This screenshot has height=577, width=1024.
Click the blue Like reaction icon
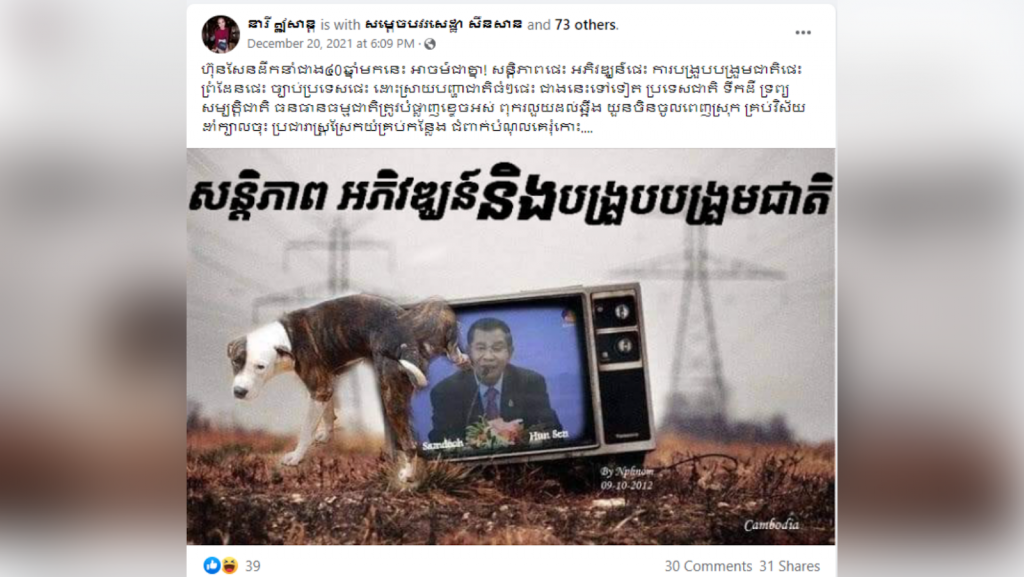click(212, 565)
